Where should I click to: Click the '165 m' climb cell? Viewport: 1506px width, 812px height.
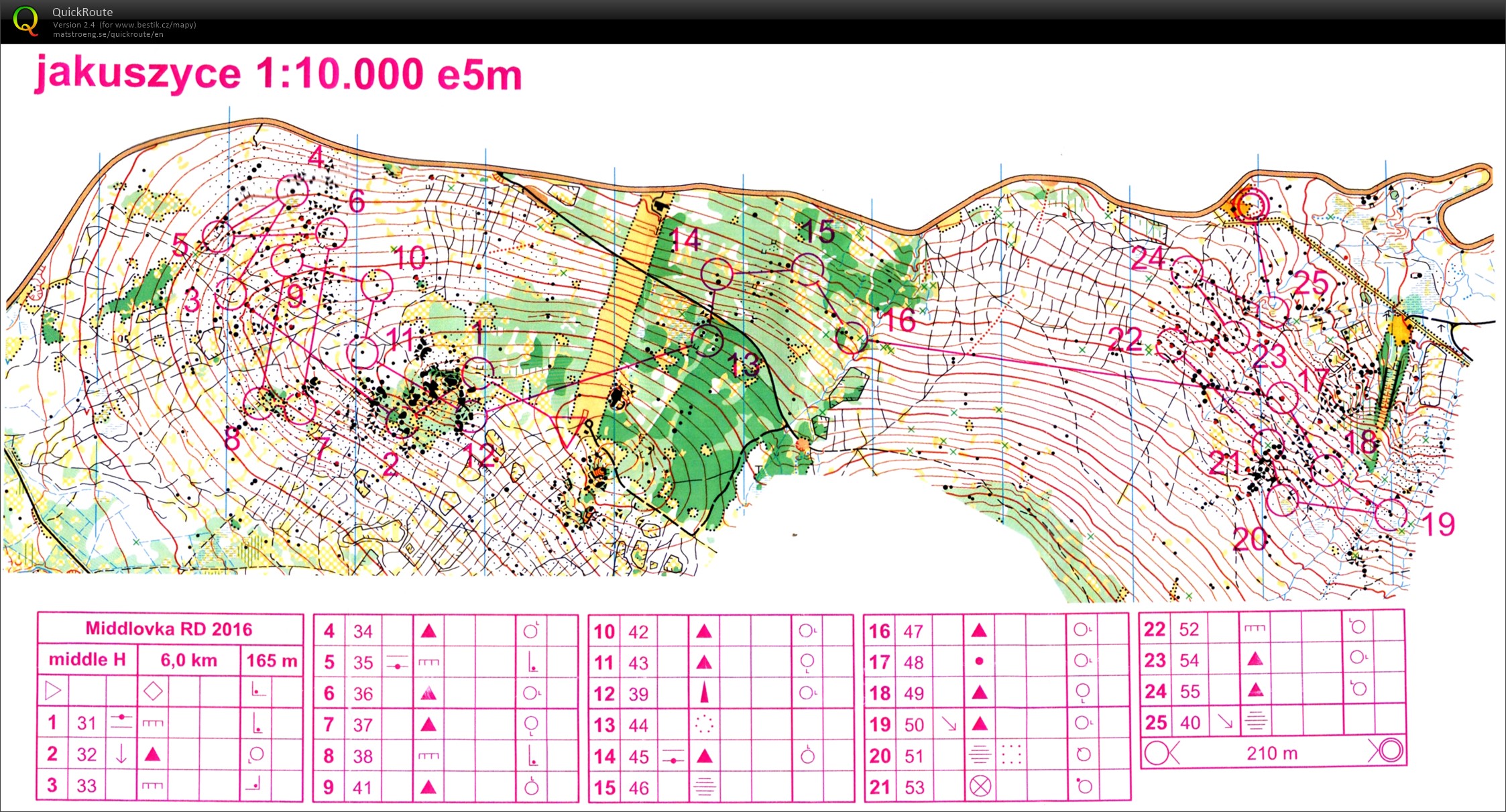(272, 660)
